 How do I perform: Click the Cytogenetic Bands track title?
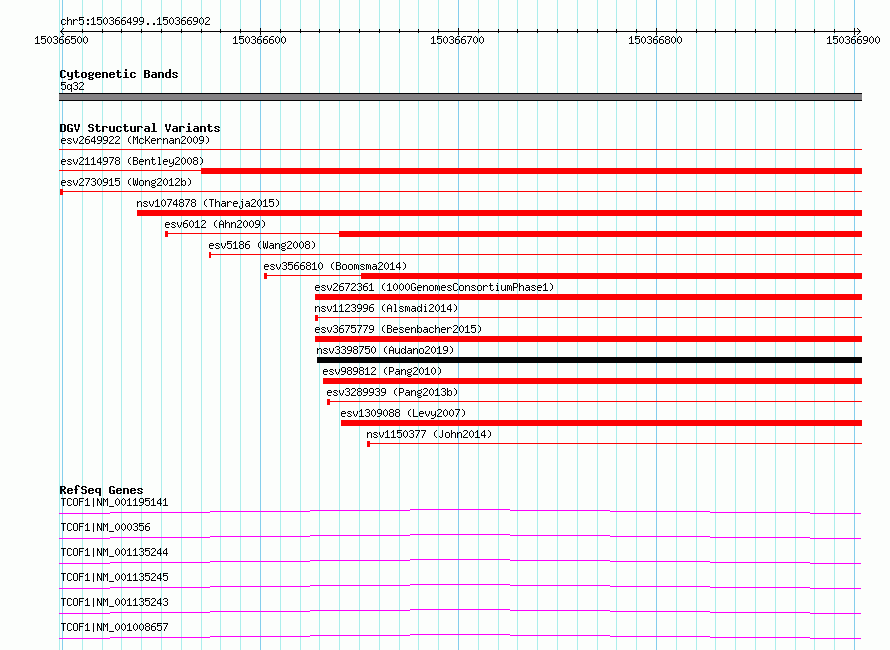pyautogui.click(x=119, y=74)
